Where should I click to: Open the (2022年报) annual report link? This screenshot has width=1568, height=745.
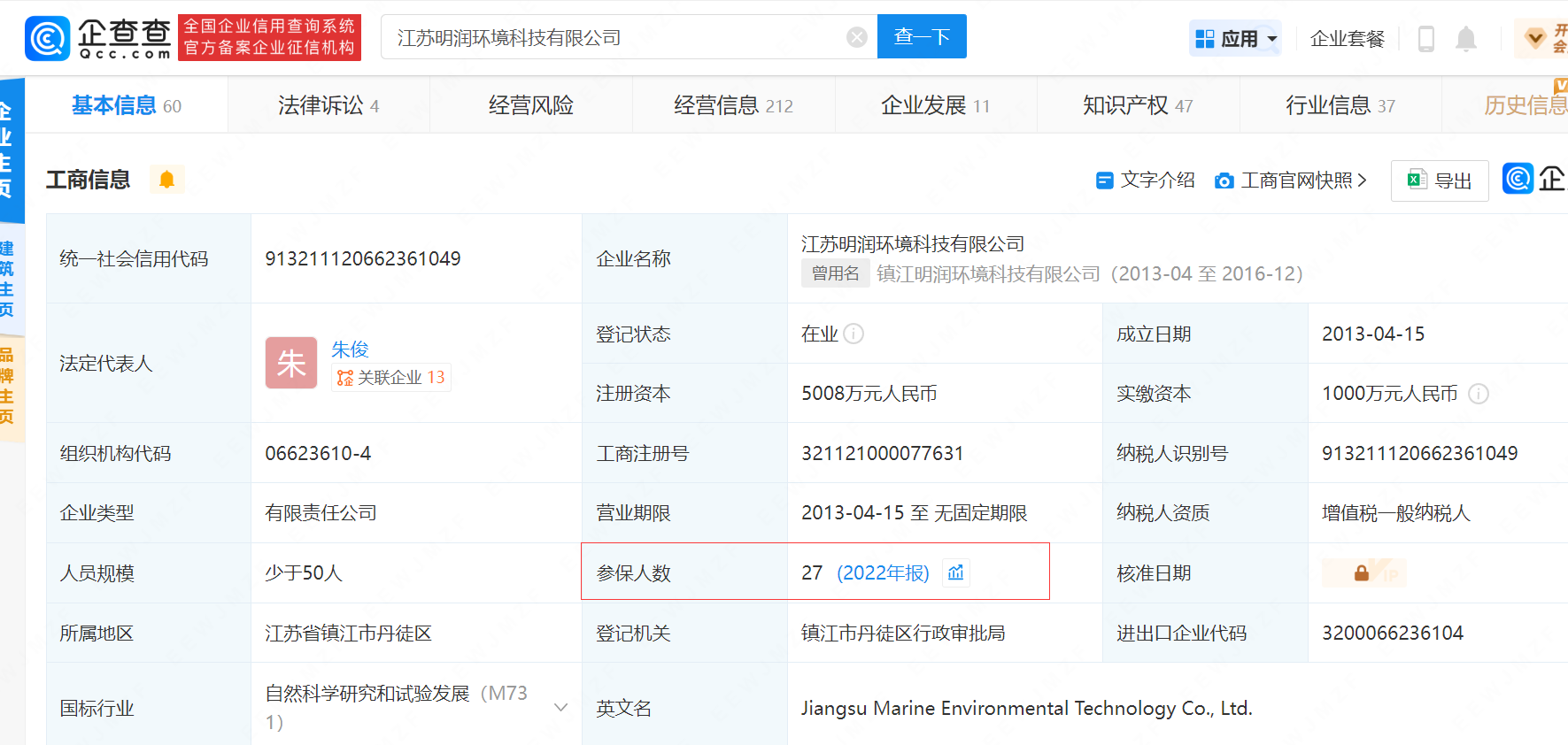click(x=883, y=573)
